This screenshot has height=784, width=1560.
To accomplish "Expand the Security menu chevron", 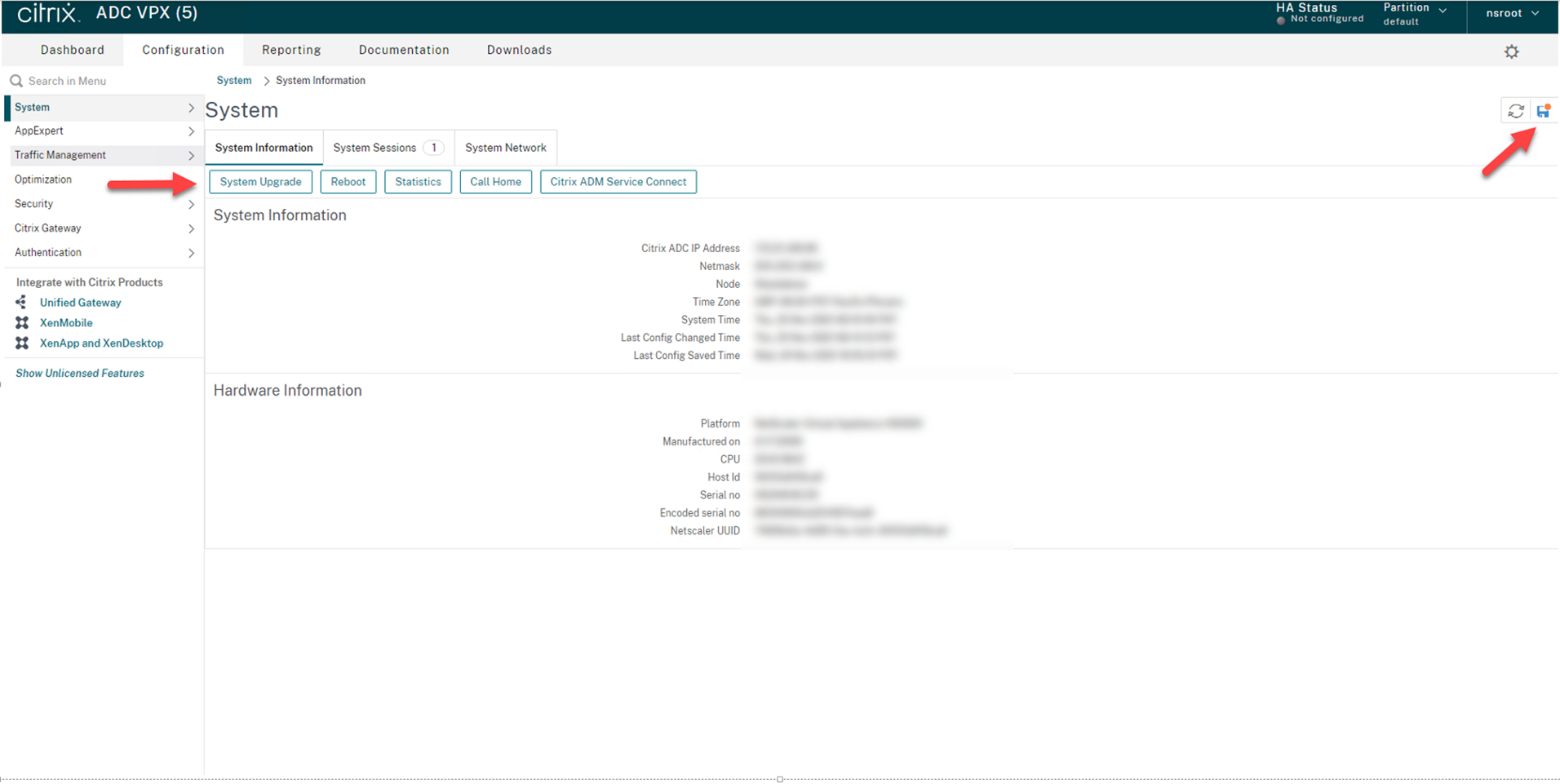I will pyautogui.click(x=191, y=205).
